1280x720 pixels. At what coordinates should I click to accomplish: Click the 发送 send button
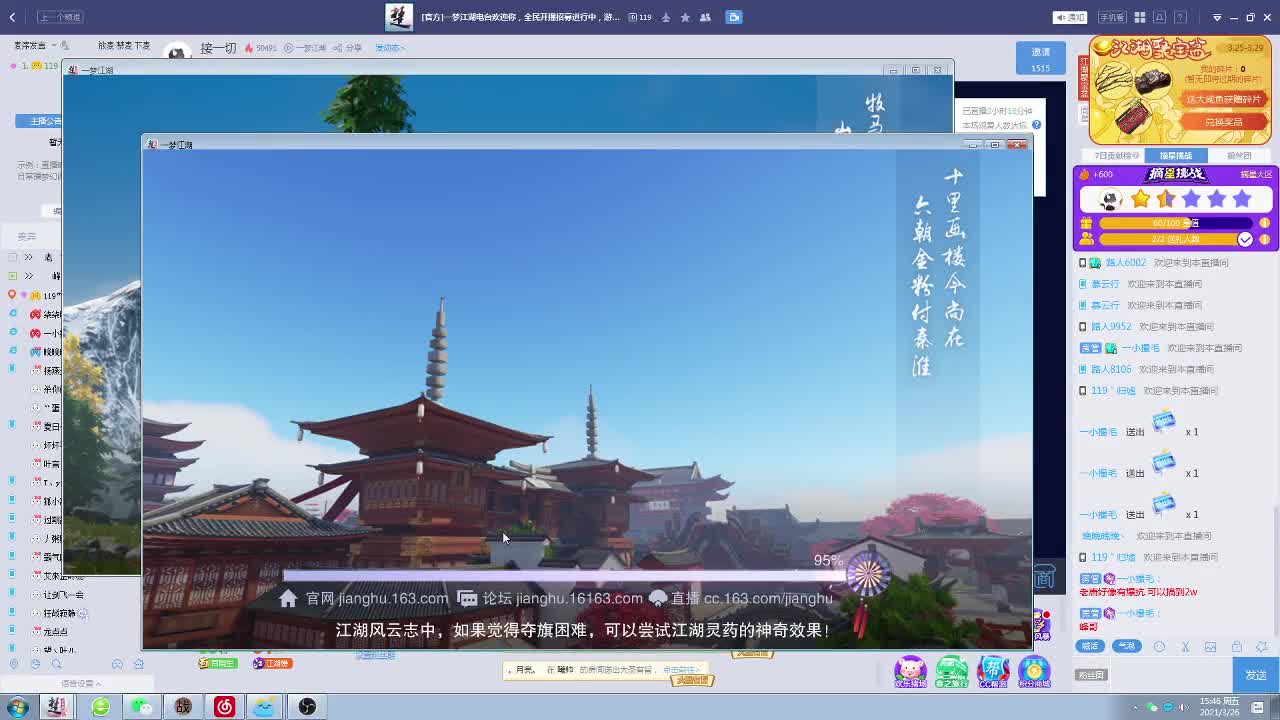[1256, 675]
